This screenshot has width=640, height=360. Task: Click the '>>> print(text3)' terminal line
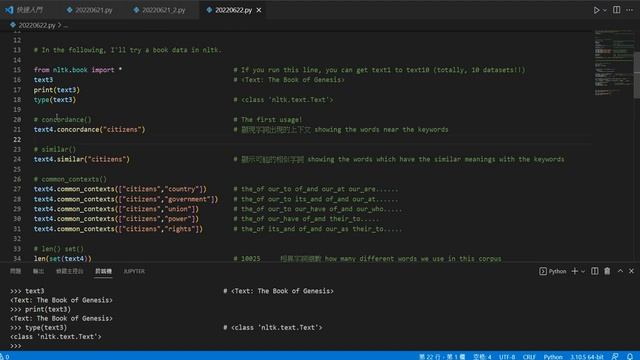(x=40, y=309)
